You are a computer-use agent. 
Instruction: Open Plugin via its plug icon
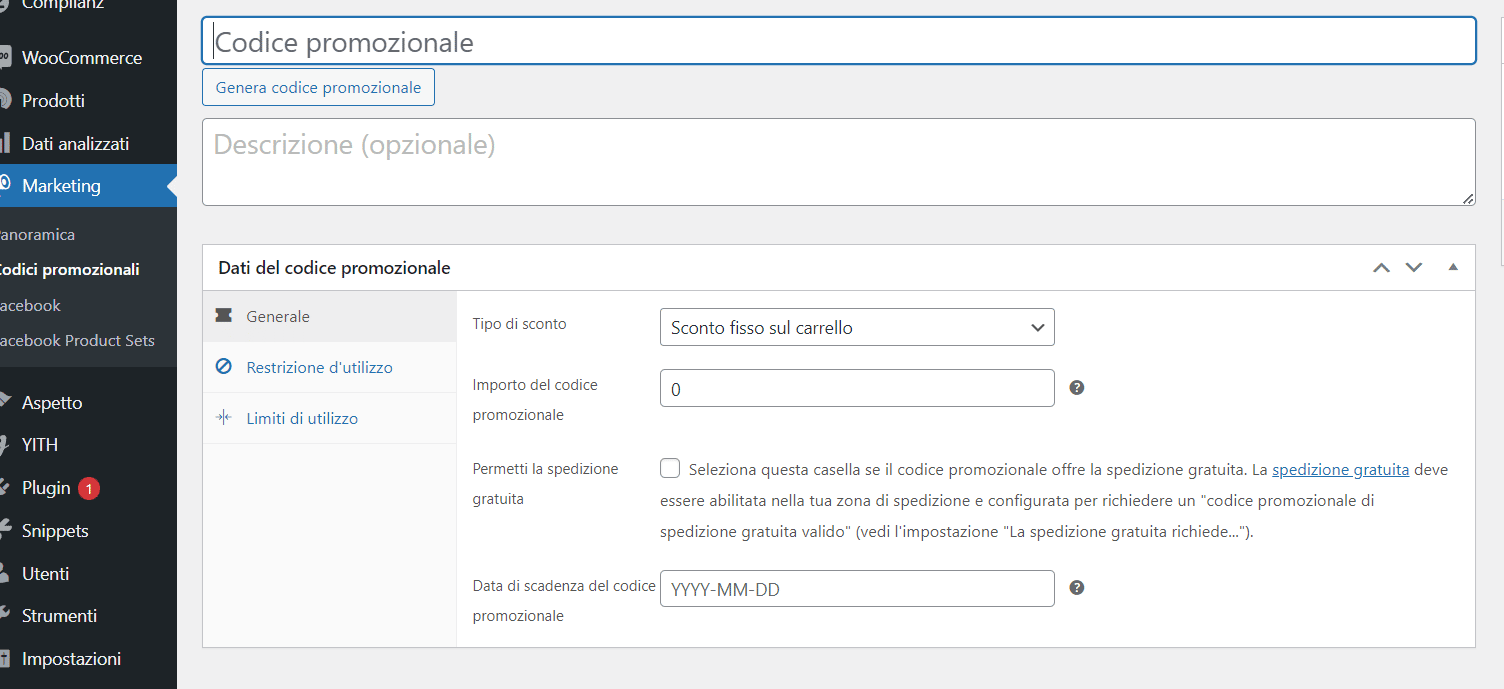pyautogui.click(x=8, y=487)
